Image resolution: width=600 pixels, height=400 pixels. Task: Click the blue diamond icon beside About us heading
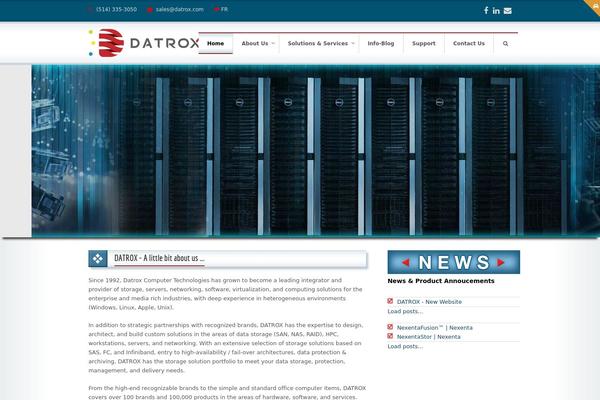click(x=98, y=259)
